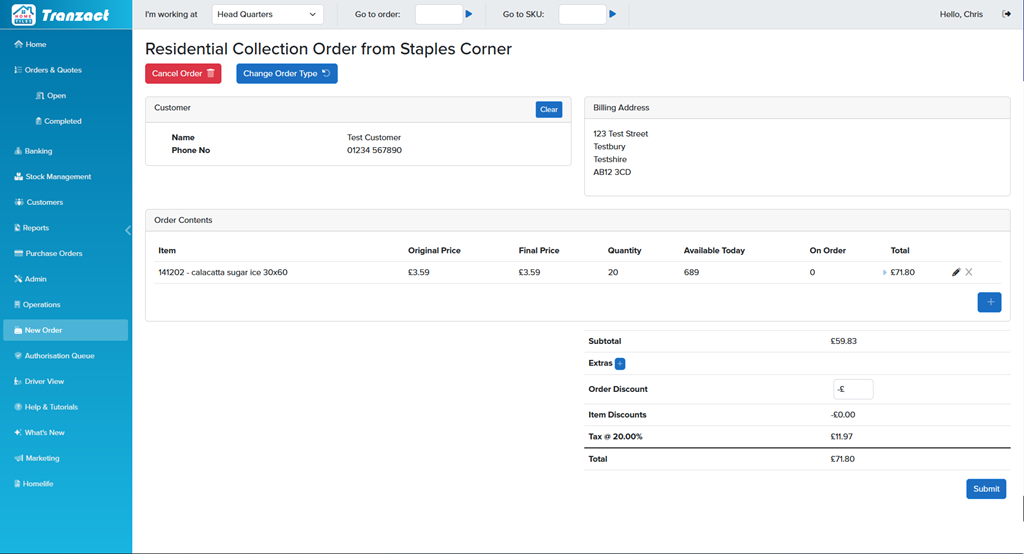
Task: Open the working location dropdown
Action: (x=268, y=14)
